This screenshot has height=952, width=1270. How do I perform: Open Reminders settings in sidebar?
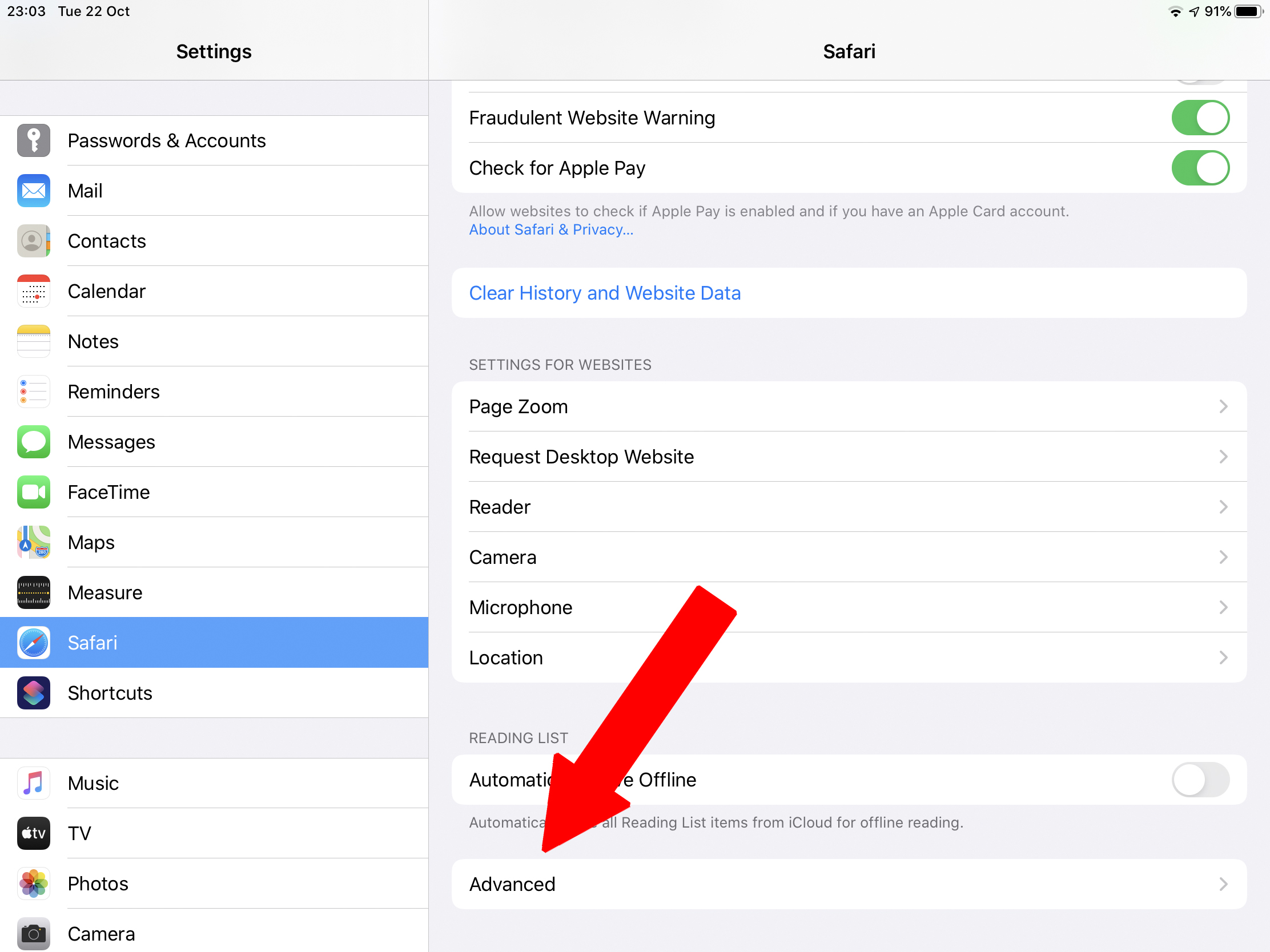114,392
